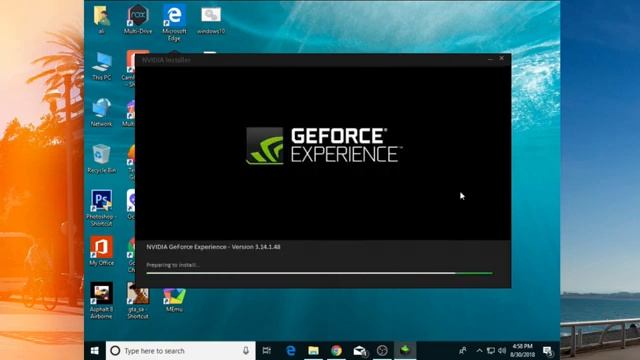This screenshot has height=360, width=640.
Task: Open the Action Center notifications icon
Action: click(548, 351)
